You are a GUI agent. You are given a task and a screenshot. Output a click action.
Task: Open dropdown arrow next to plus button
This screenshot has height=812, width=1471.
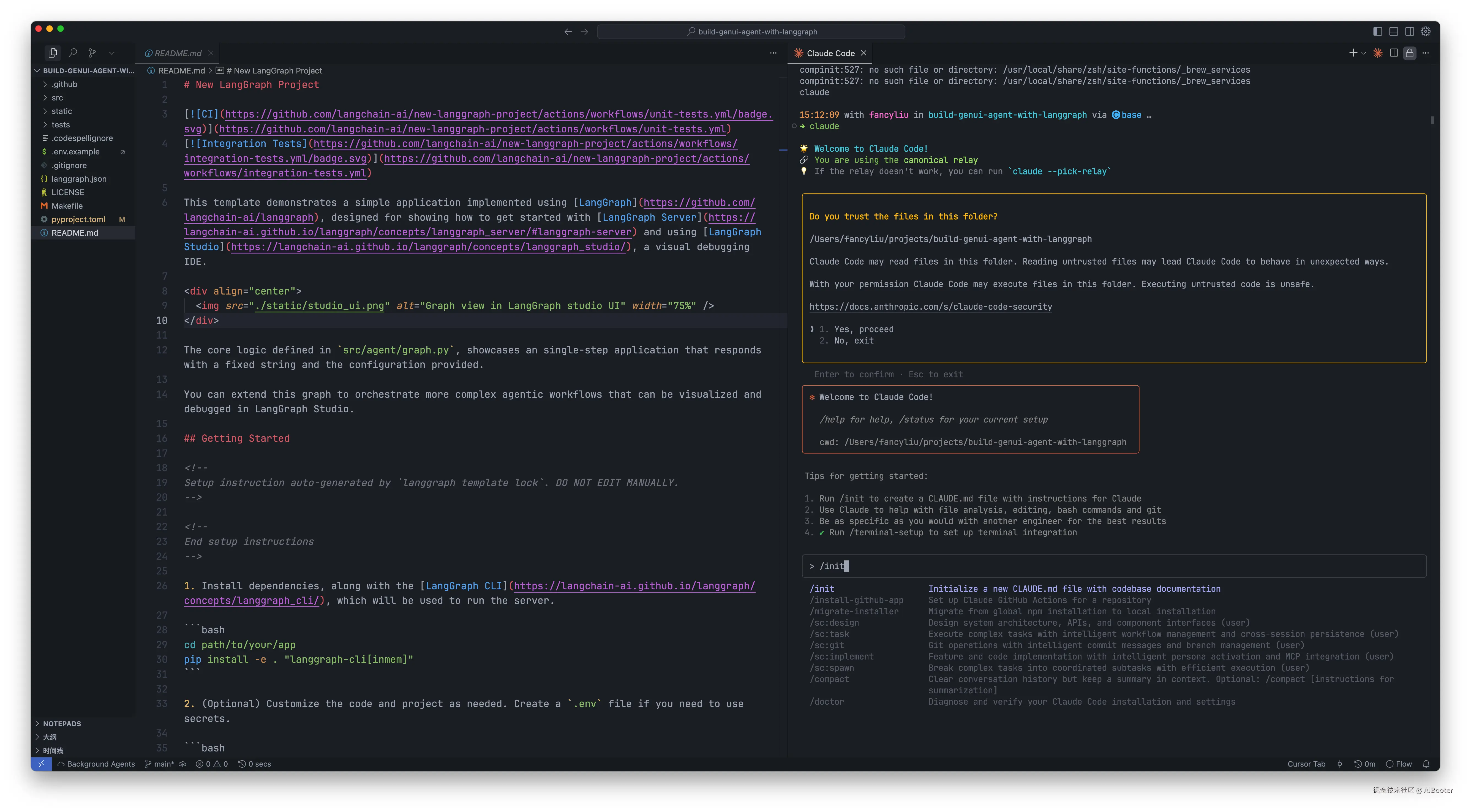click(x=1364, y=53)
